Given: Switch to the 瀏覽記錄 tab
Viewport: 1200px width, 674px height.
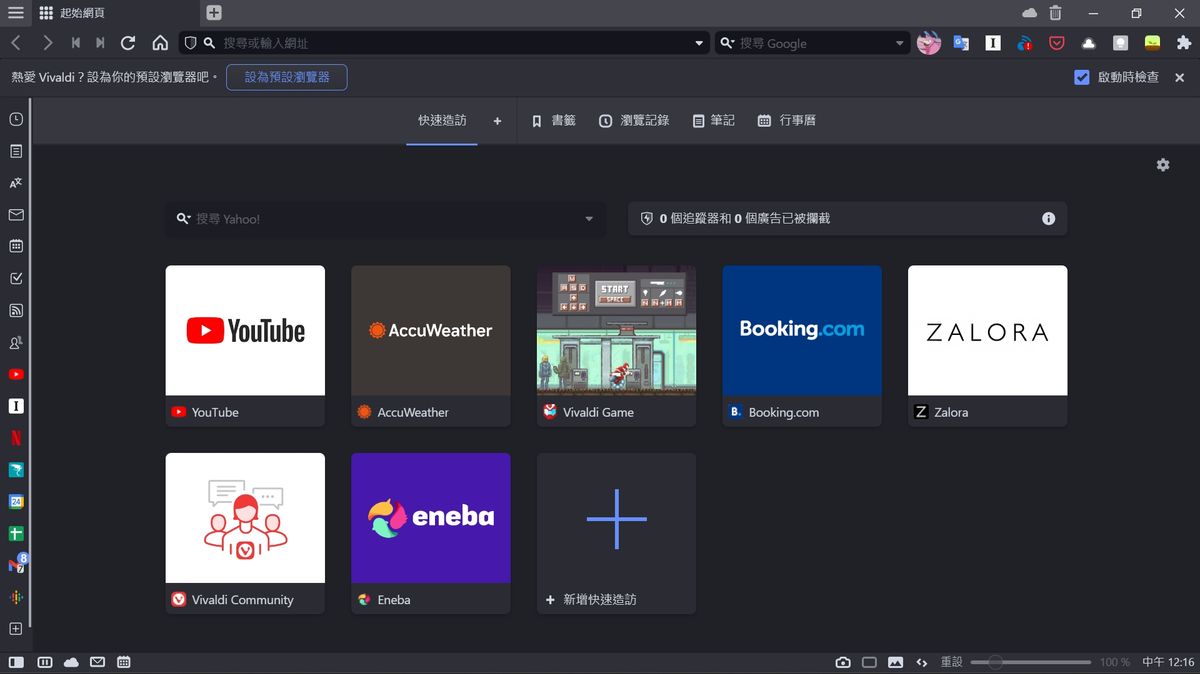Looking at the screenshot, I should pos(634,120).
